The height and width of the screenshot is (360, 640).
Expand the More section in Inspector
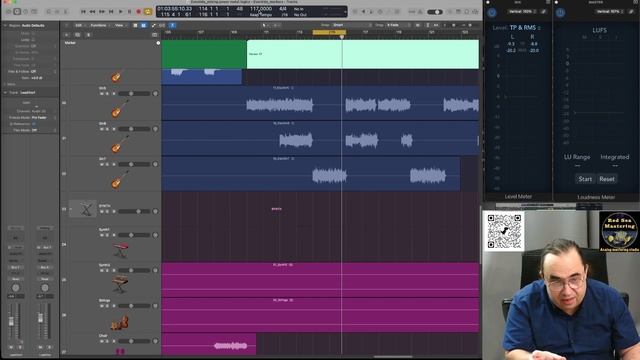tap(5, 84)
